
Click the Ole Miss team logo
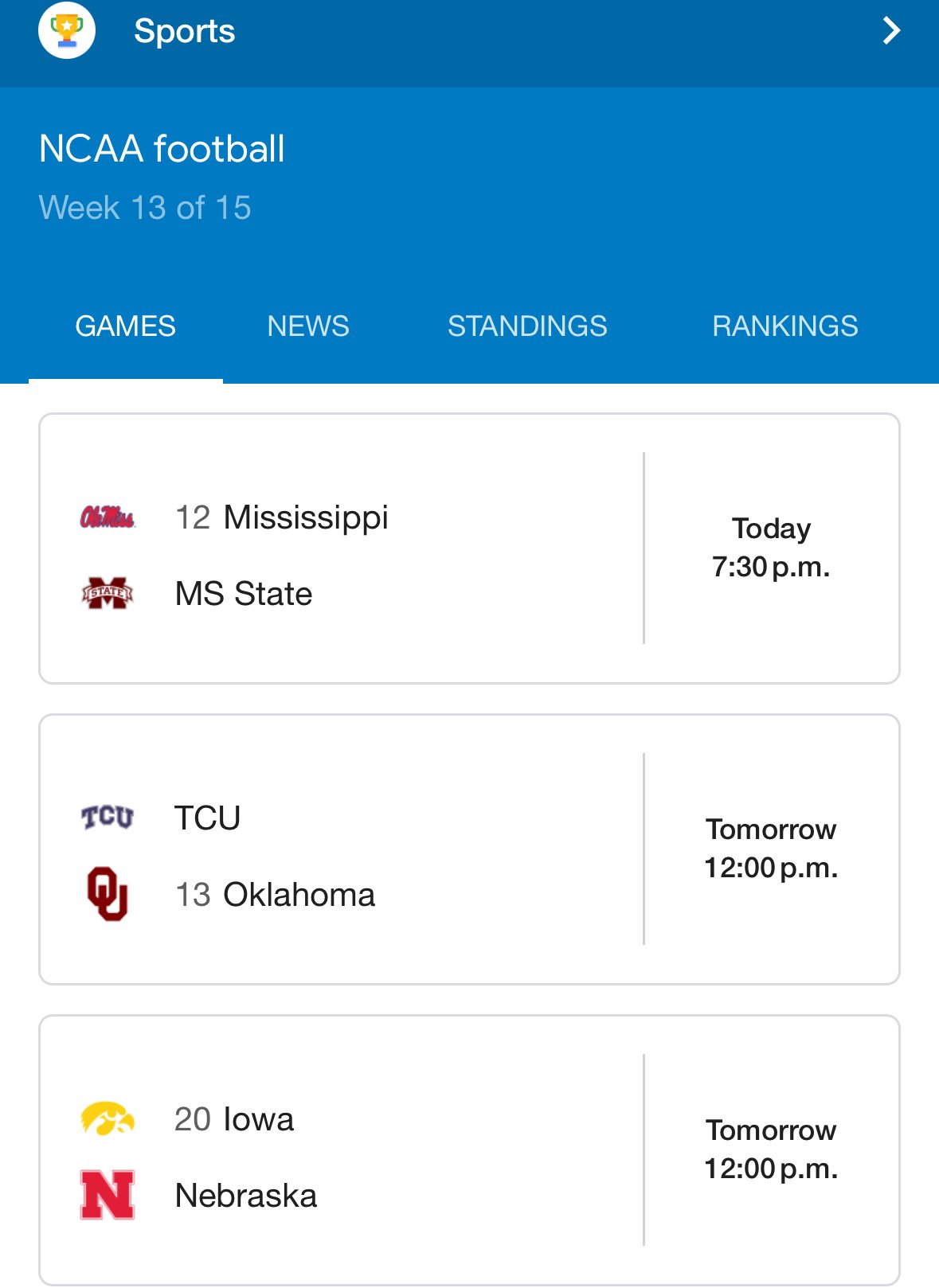(x=108, y=517)
